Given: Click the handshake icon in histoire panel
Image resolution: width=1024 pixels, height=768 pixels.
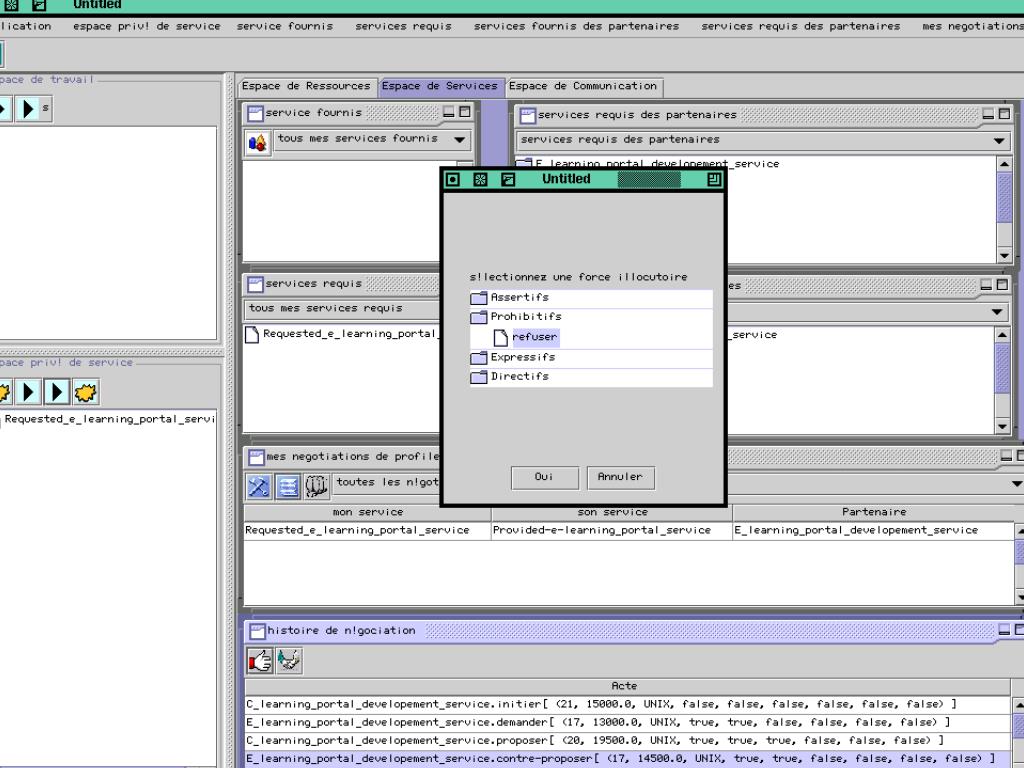Looking at the screenshot, I should [289, 661].
